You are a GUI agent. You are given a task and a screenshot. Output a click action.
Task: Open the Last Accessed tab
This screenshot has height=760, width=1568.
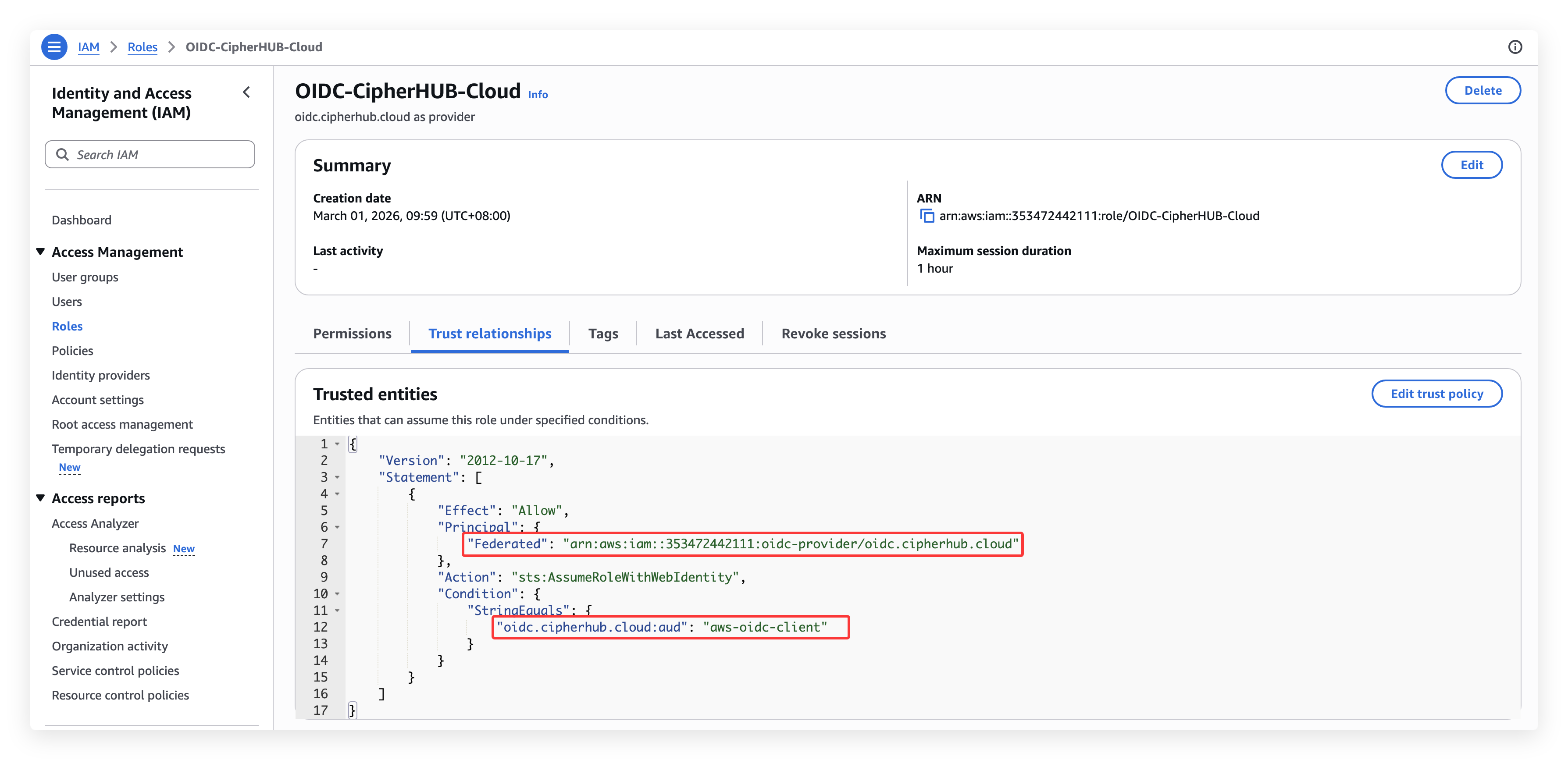click(x=699, y=334)
